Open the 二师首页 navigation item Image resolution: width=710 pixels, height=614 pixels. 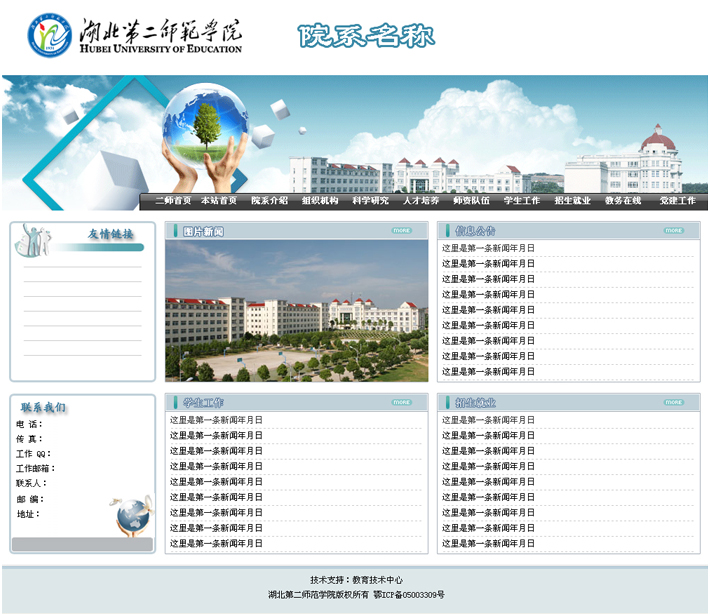(172, 201)
